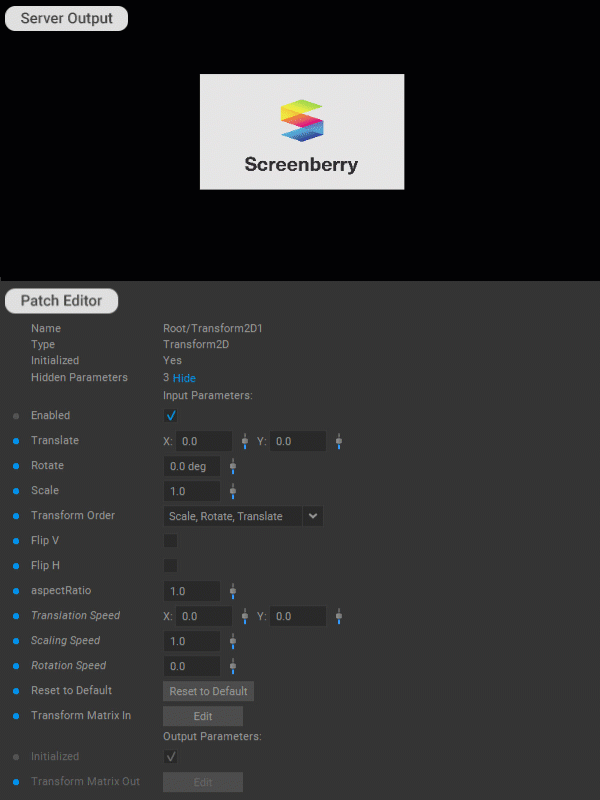The width and height of the screenshot is (600, 800).
Task: Click the blue dot beside Rotate
Action: 16,466
